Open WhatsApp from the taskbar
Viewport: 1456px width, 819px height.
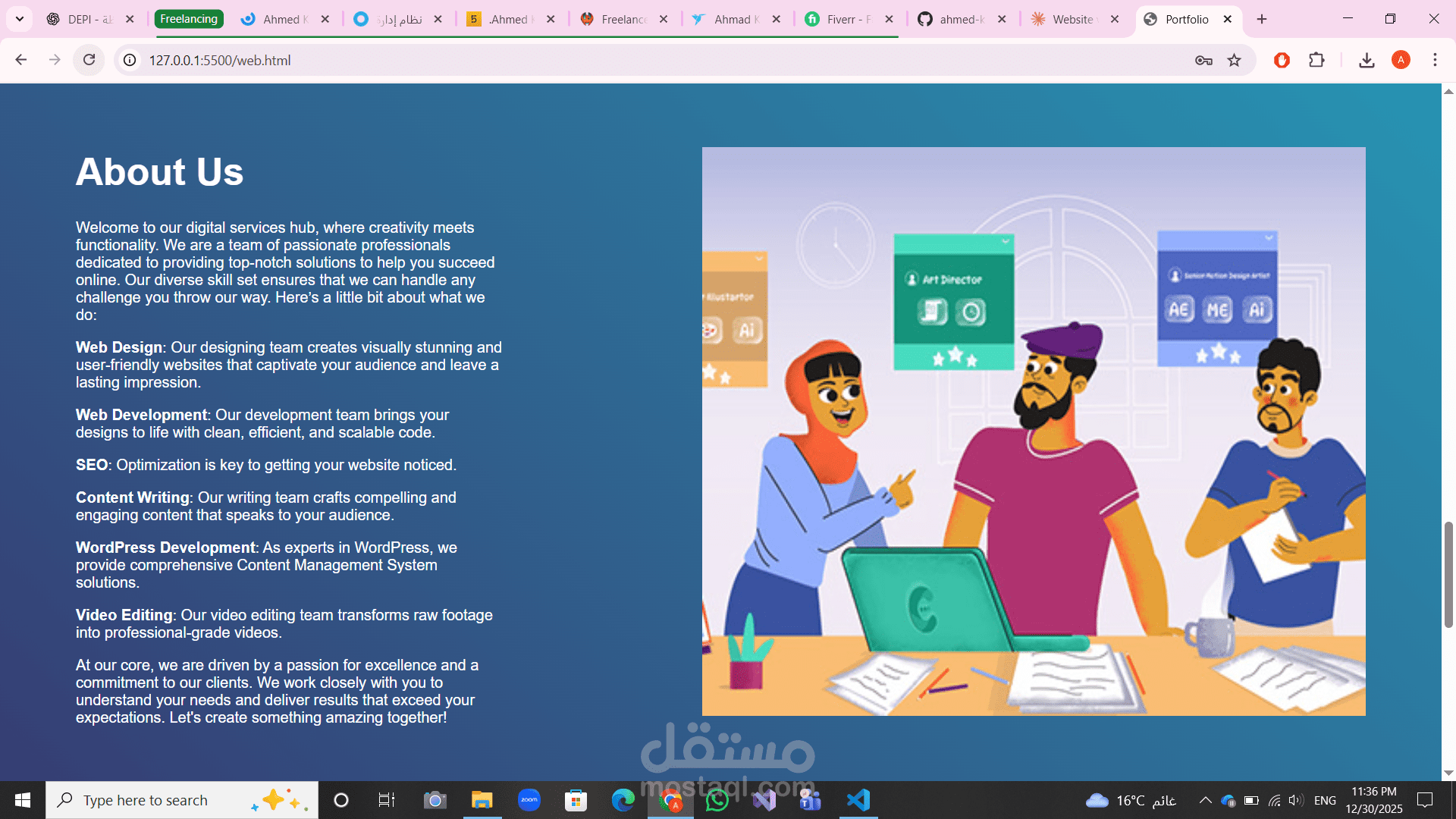(x=717, y=800)
